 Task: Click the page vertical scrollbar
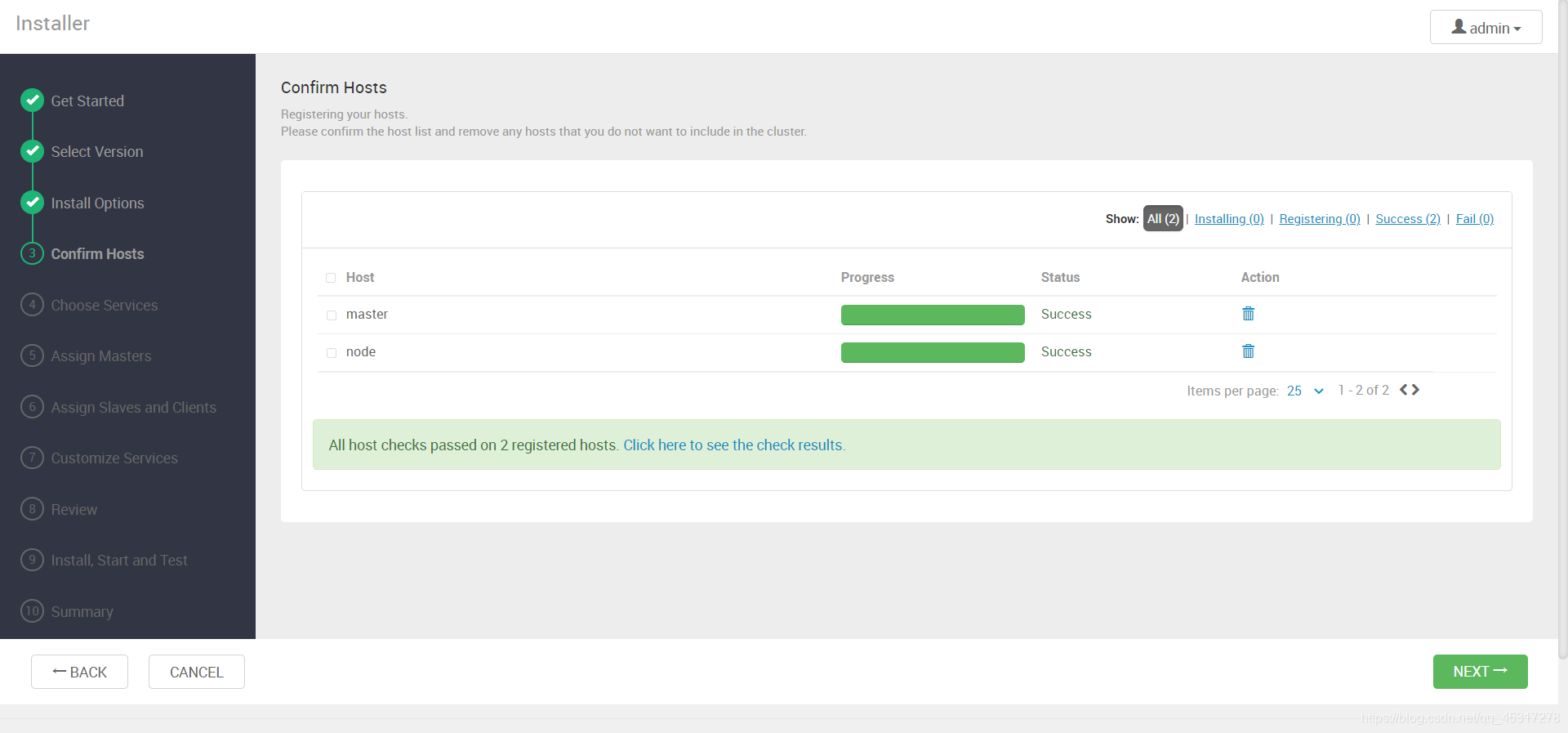(x=1563, y=329)
